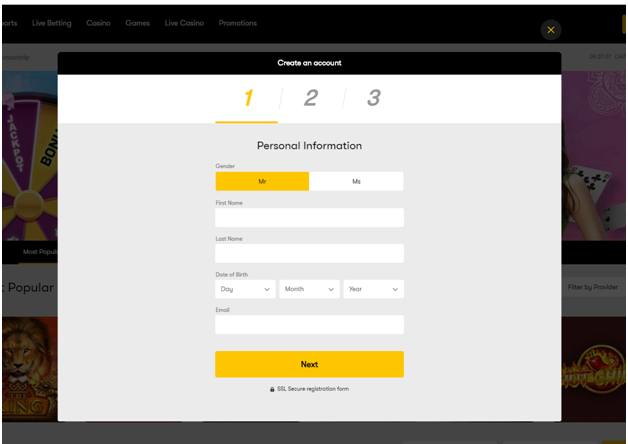628x444 pixels.
Task: Go to step 1 of registration
Action: (247, 98)
